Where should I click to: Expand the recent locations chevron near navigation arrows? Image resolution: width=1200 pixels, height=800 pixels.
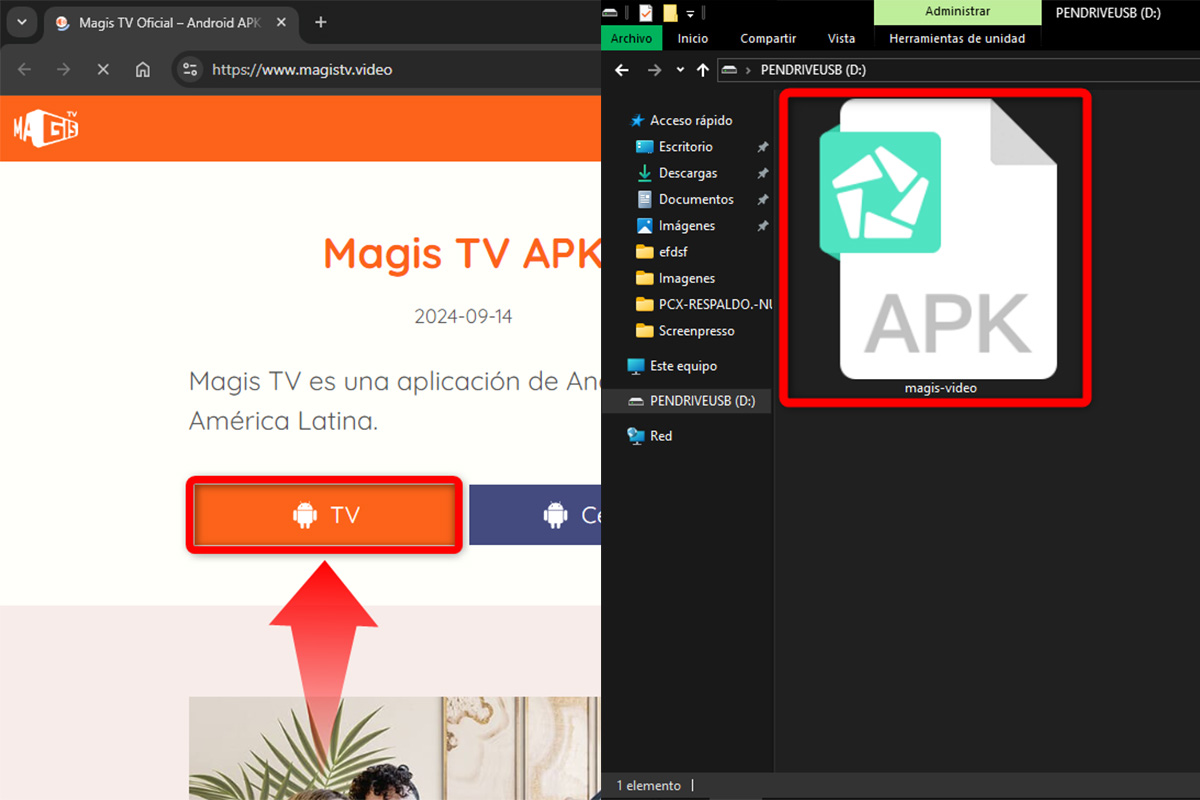pos(678,70)
